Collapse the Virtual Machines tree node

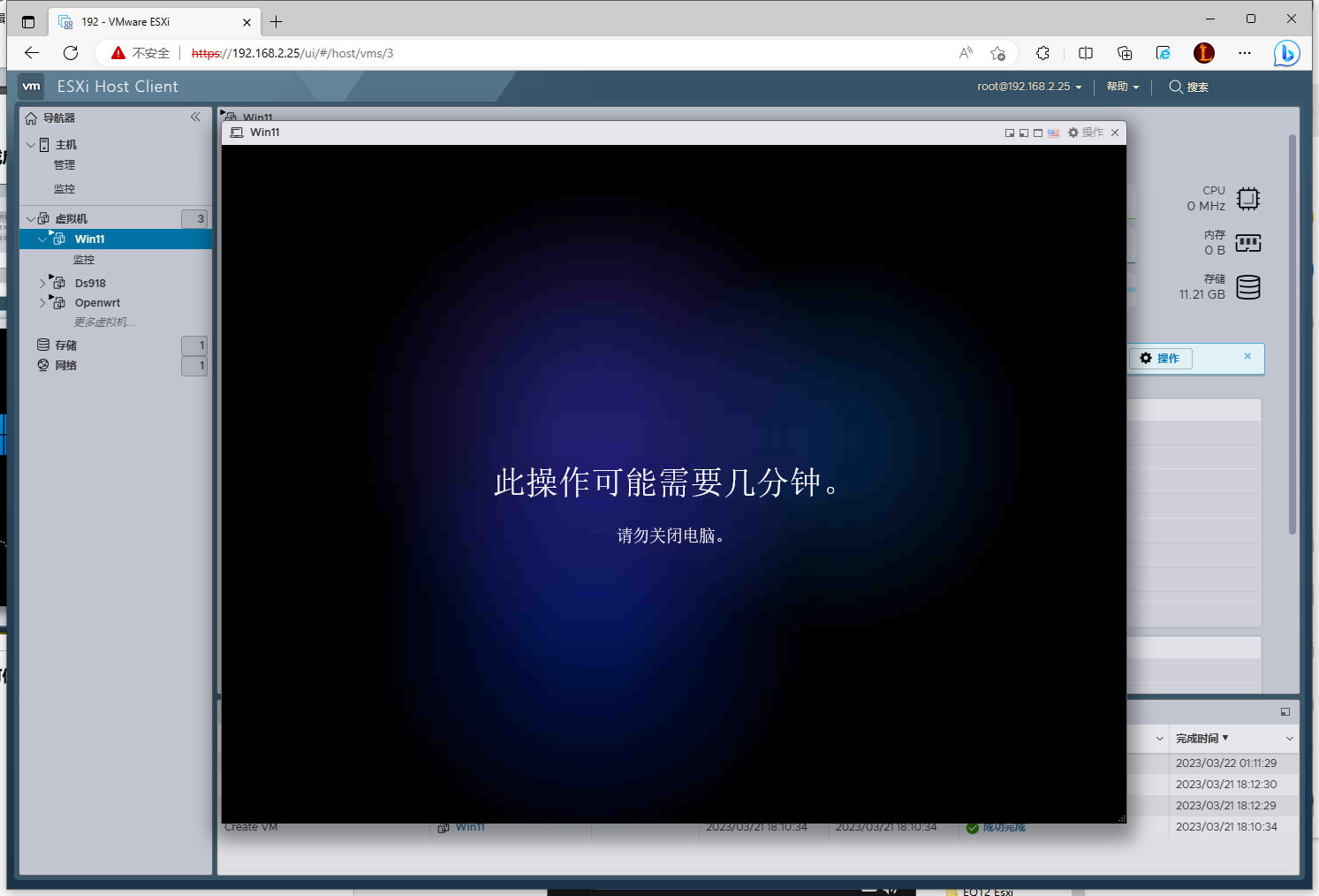click(31, 218)
